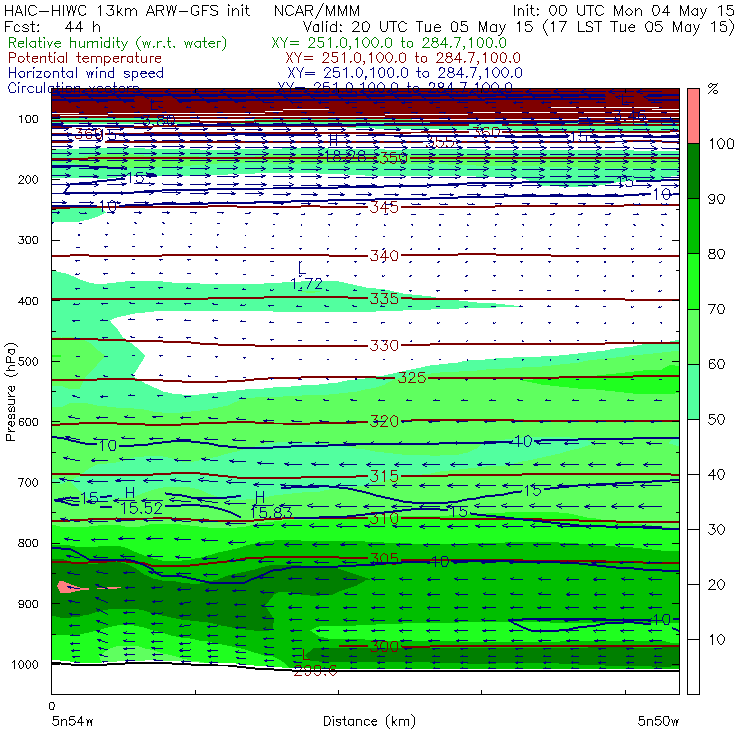Screen dimensions: 740x740
Task: Click the 'L 299.6' temperature minimum label
Action: (315, 664)
